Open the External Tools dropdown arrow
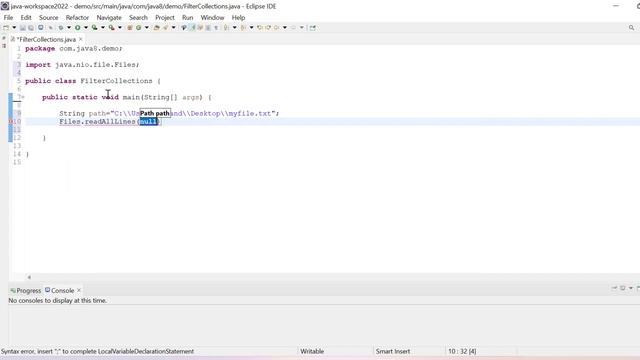 (120, 28)
